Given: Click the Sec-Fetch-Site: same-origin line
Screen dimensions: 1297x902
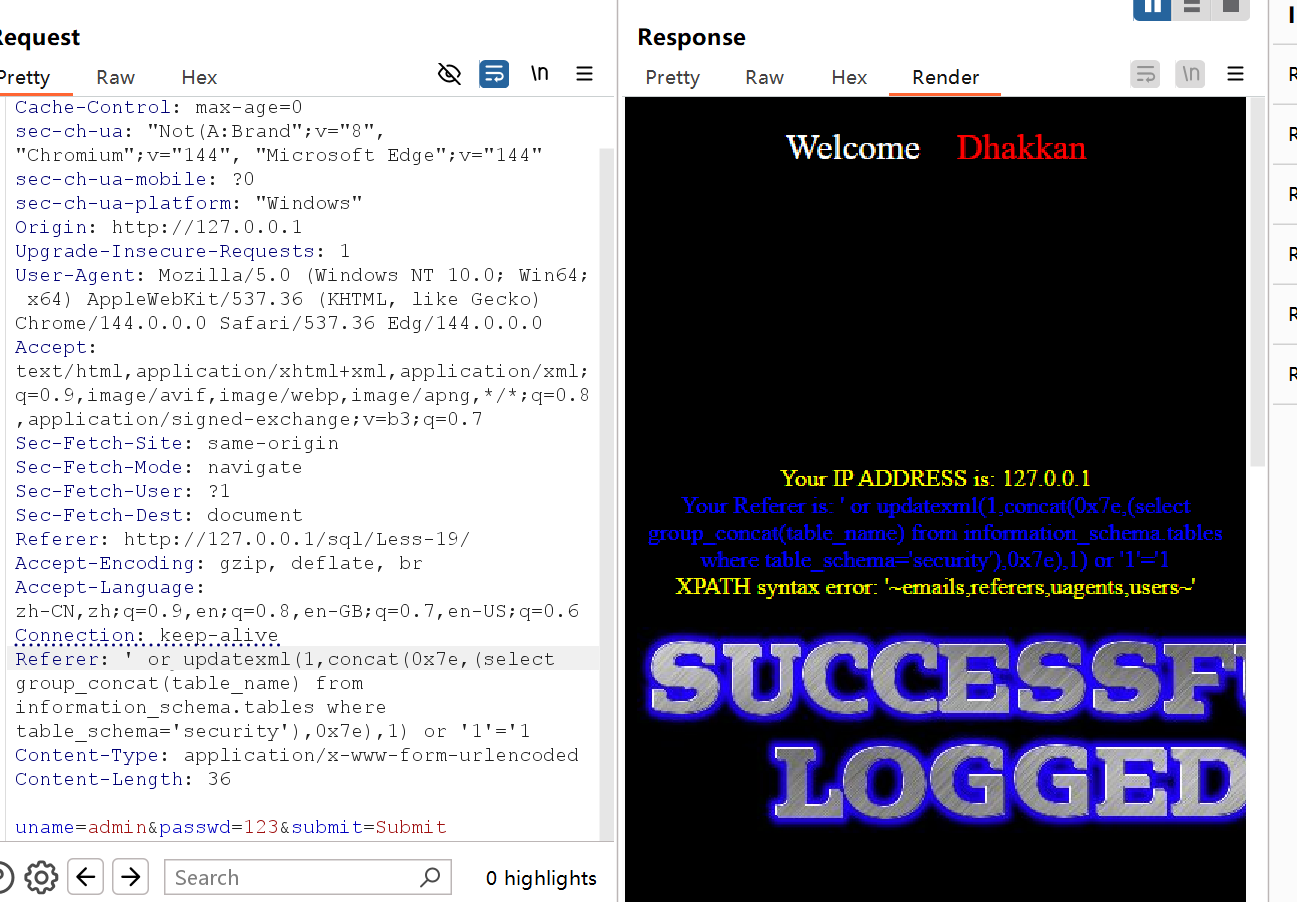Looking at the screenshot, I should (x=176, y=443).
